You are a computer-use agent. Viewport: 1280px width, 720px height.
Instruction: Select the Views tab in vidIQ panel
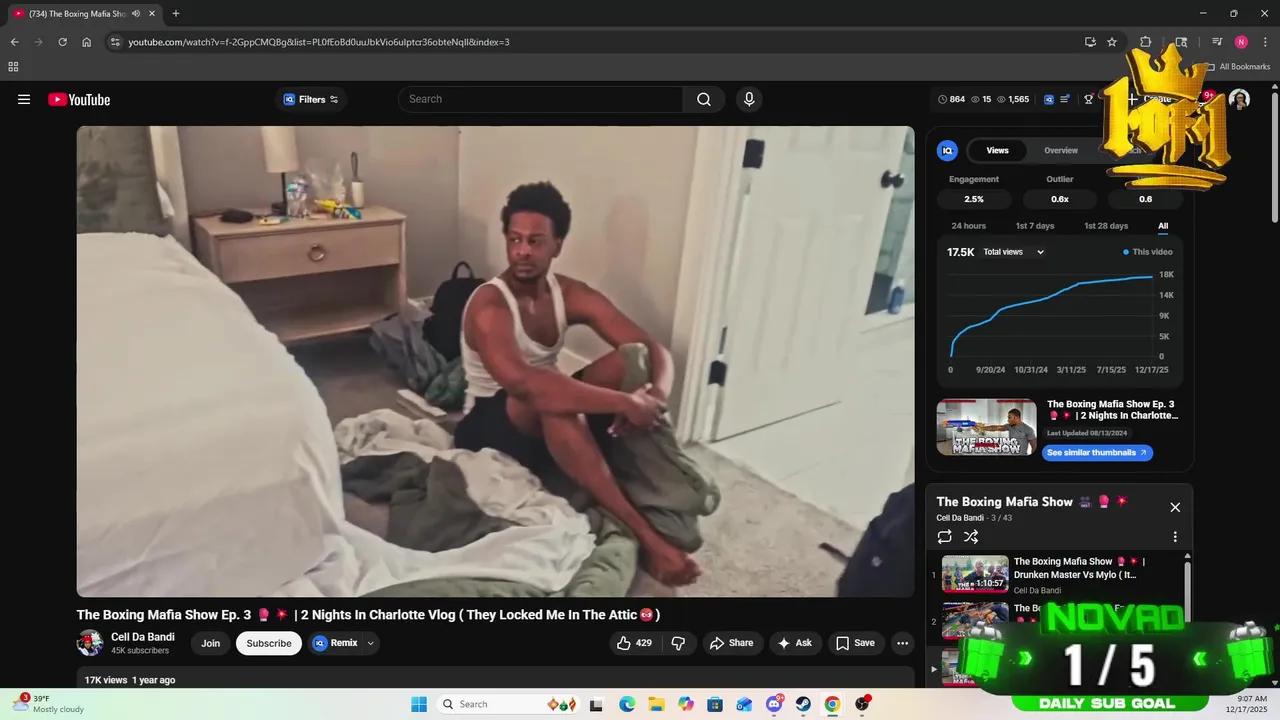tap(998, 150)
